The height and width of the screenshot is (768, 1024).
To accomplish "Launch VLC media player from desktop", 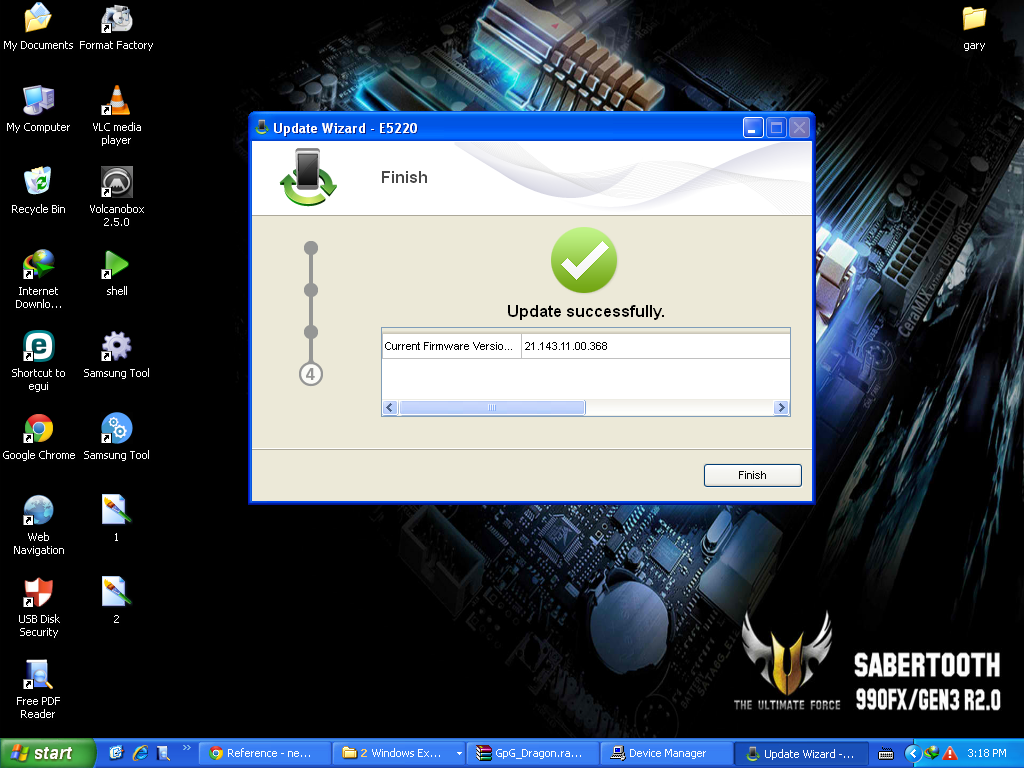I will pos(117,100).
